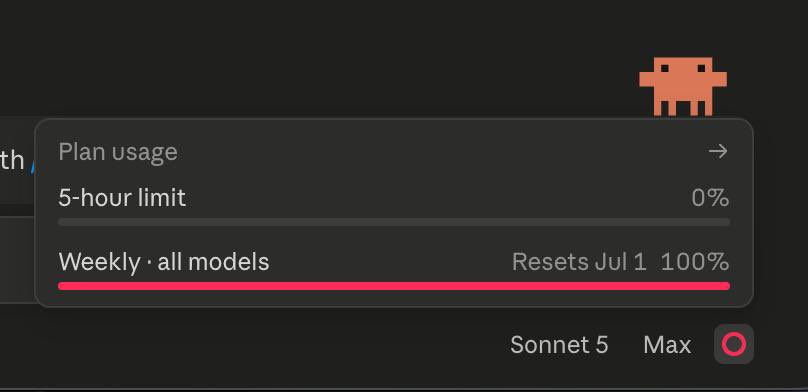Click the Resets Jul 1 text
The image size is (808, 392).
pyautogui.click(x=579, y=262)
